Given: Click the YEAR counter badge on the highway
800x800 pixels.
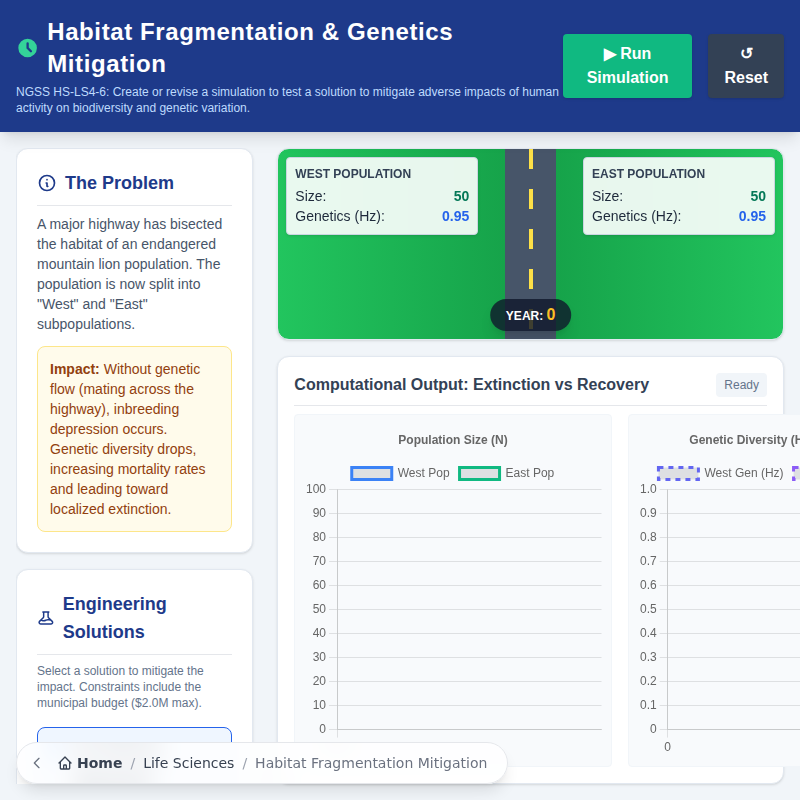Looking at the screenshot, I should point(530,314).
